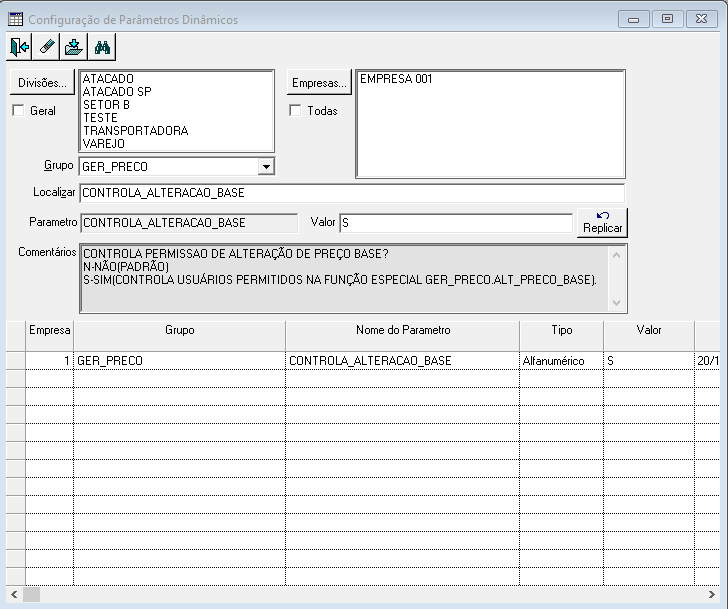Select TESTE division
The height and width of the screenshot is (609, 728).
click(100, 118)
